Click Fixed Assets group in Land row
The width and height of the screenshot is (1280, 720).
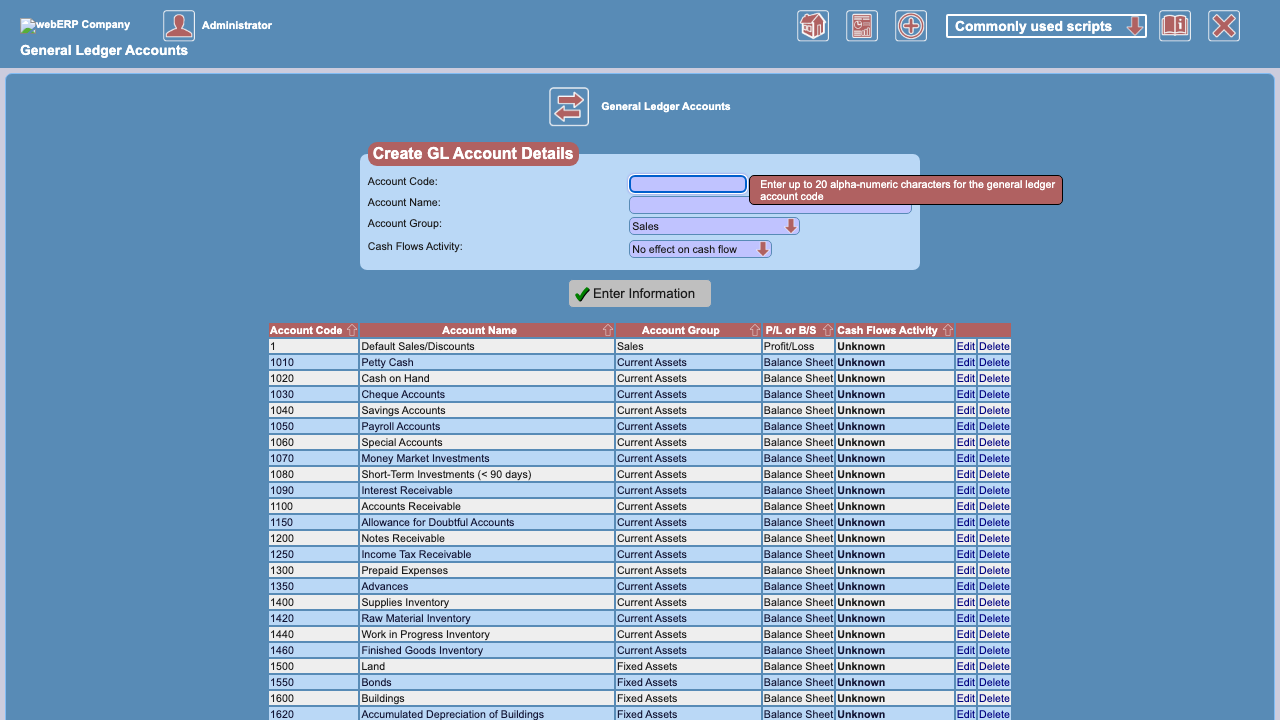pos(688,666)
